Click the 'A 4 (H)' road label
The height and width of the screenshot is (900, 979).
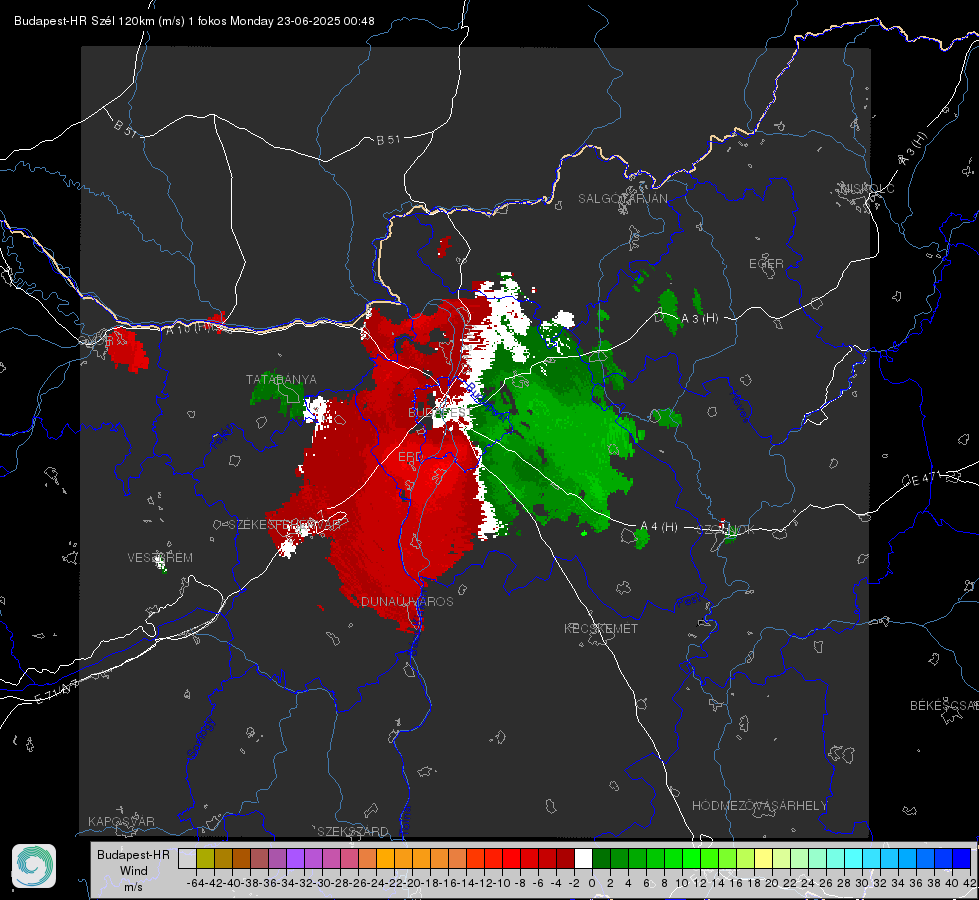coord(659,527)
